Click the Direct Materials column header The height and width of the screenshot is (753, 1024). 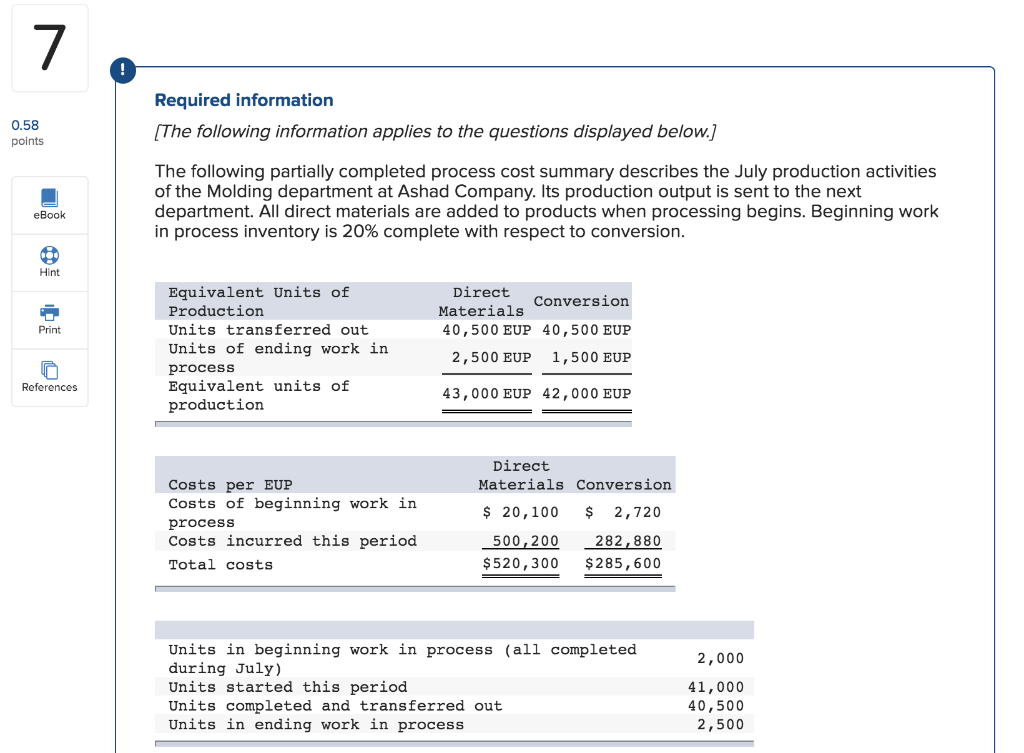(481, 300)
